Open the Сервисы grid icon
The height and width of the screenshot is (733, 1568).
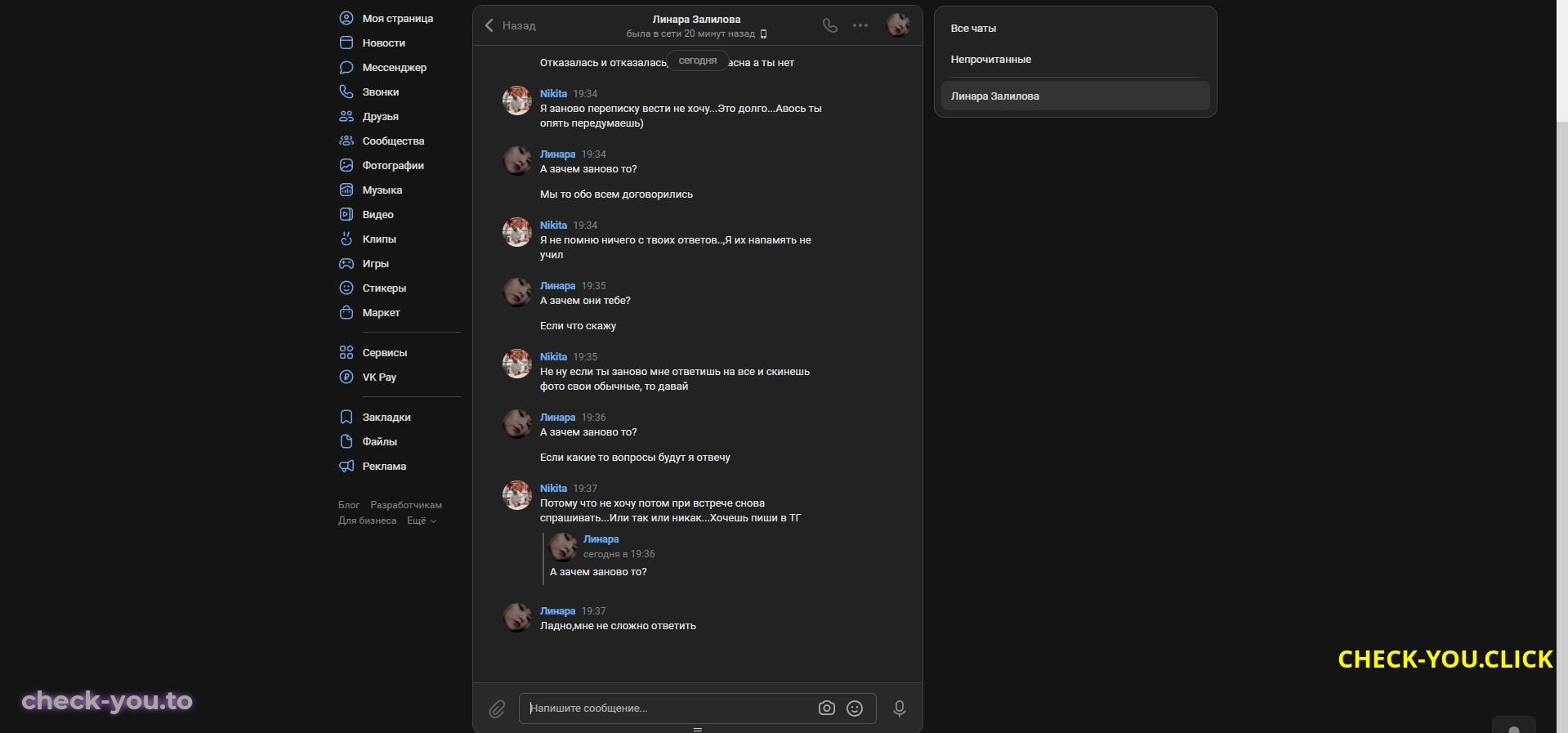(346, 352)
